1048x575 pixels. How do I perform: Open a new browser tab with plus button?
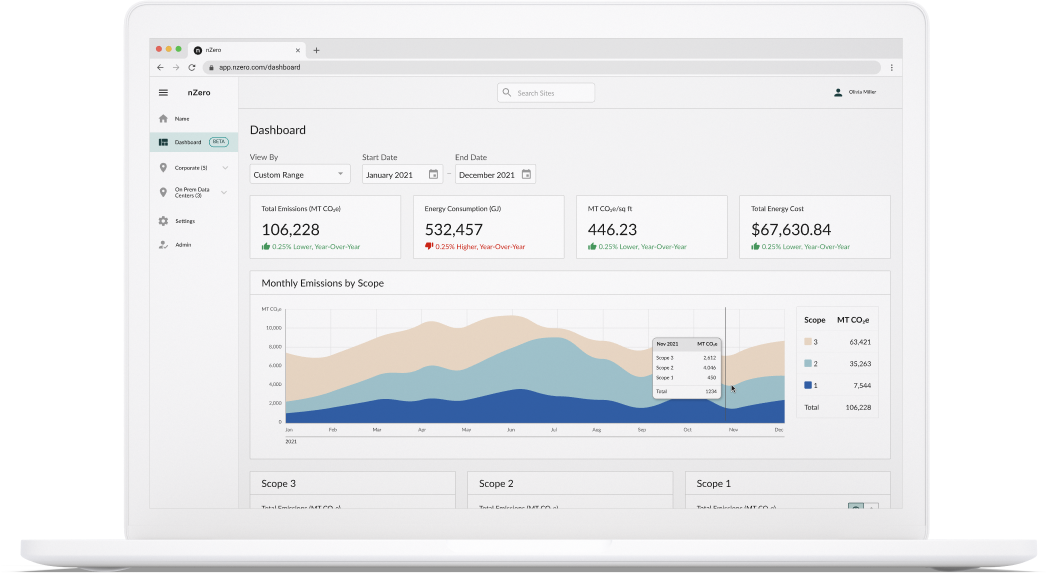(316, 50)
